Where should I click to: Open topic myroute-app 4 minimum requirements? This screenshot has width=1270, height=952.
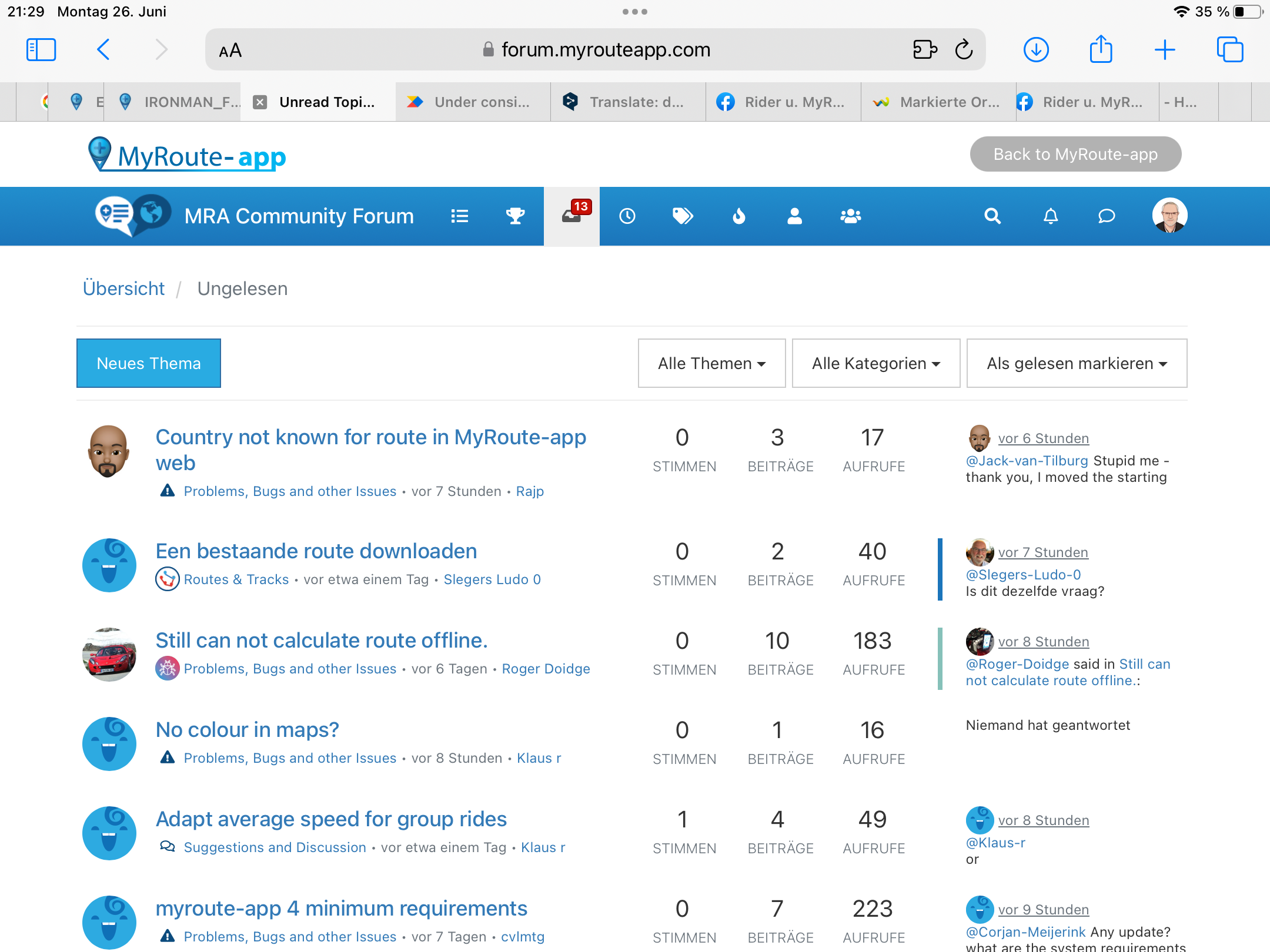click(x=341, y=908)
